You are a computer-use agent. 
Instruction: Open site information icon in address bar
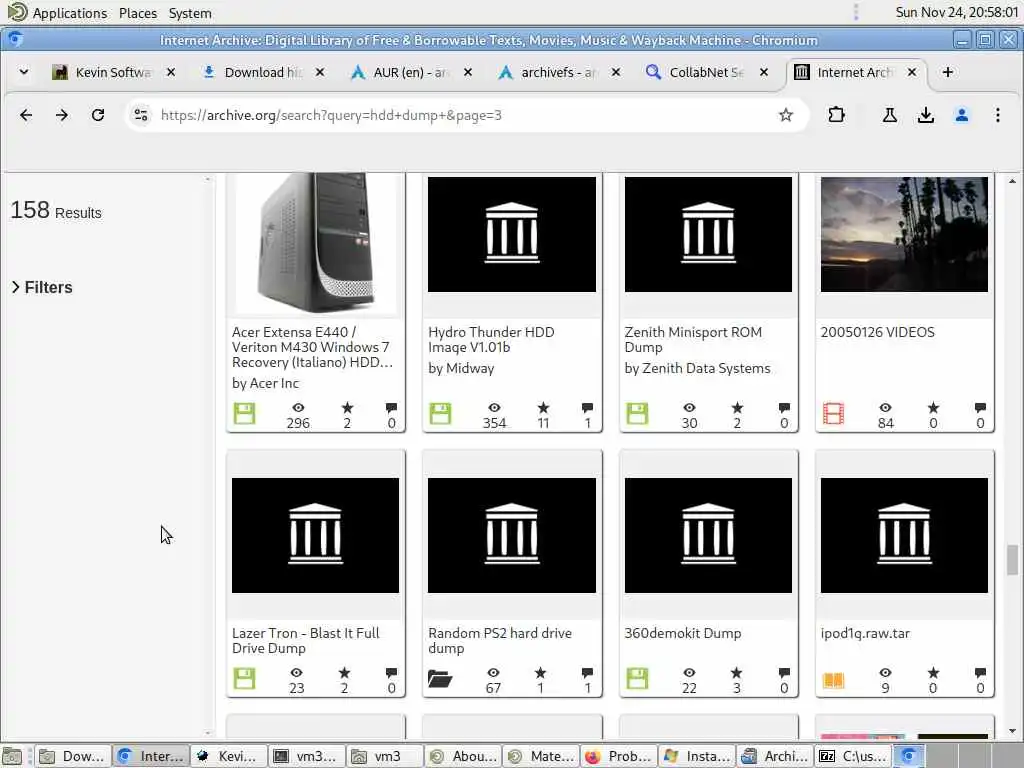point(140,116)
